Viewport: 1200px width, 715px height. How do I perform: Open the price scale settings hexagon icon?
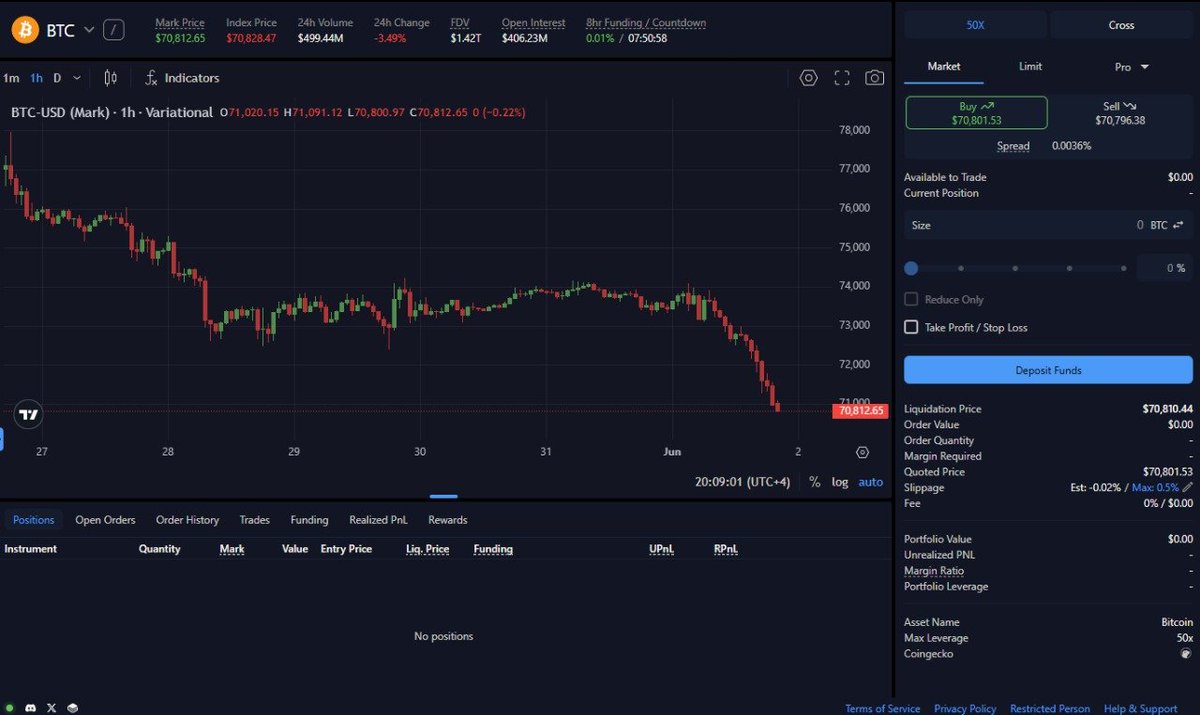point(863,452)
